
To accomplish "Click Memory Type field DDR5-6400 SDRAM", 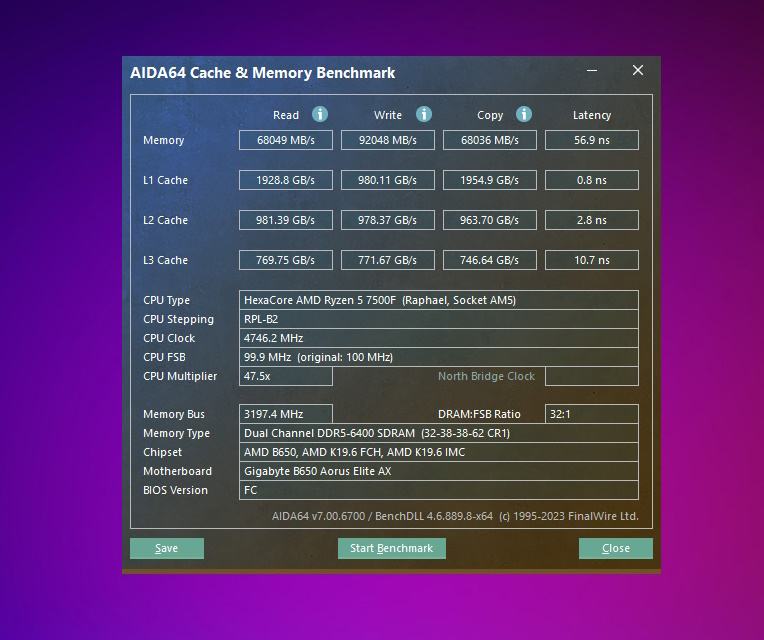I will click(439, 433).
